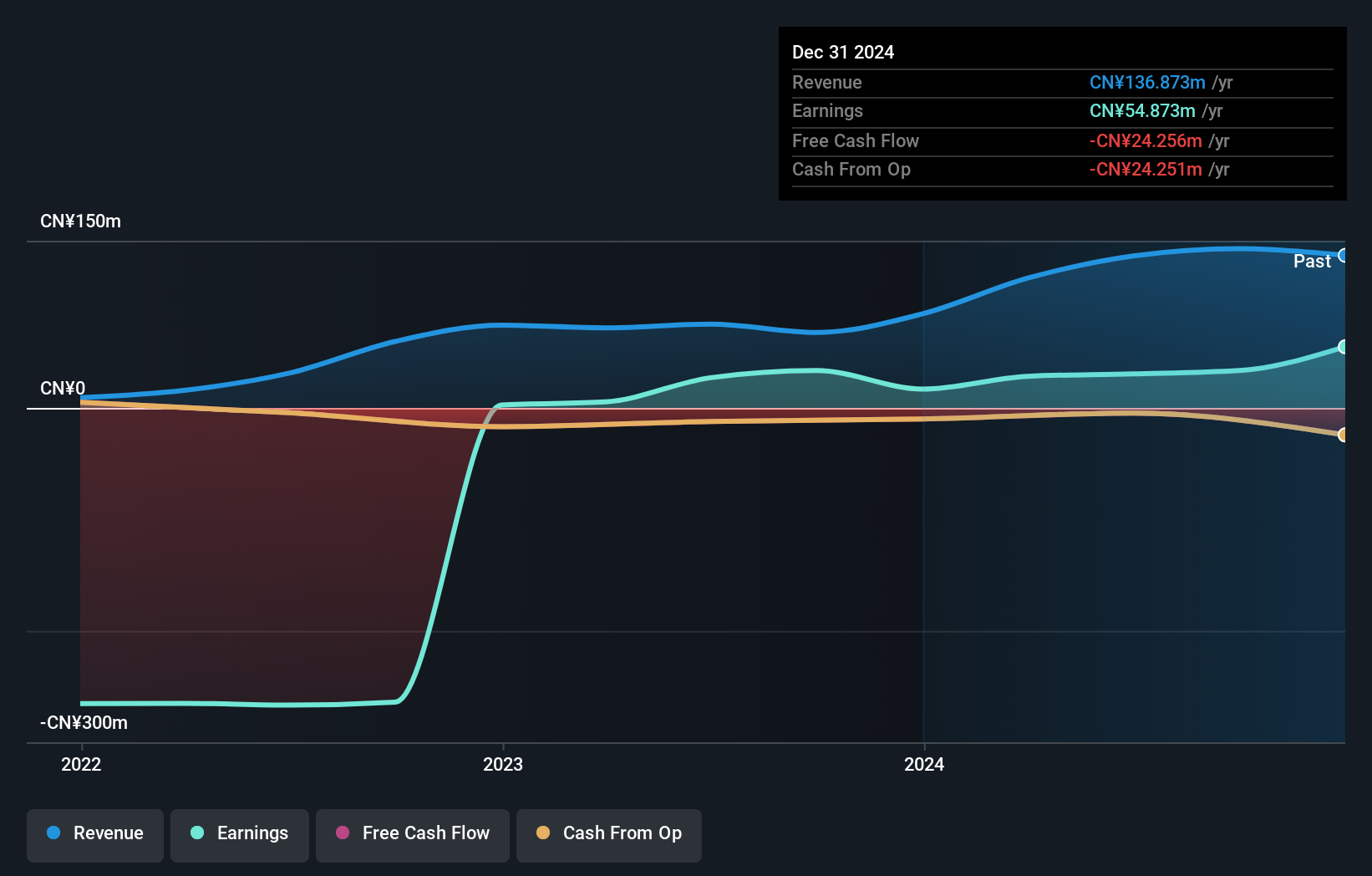This screenshot has width=1372, height=876.
Task: Click the Past label on chart
Action: (x=1312, y=262)
